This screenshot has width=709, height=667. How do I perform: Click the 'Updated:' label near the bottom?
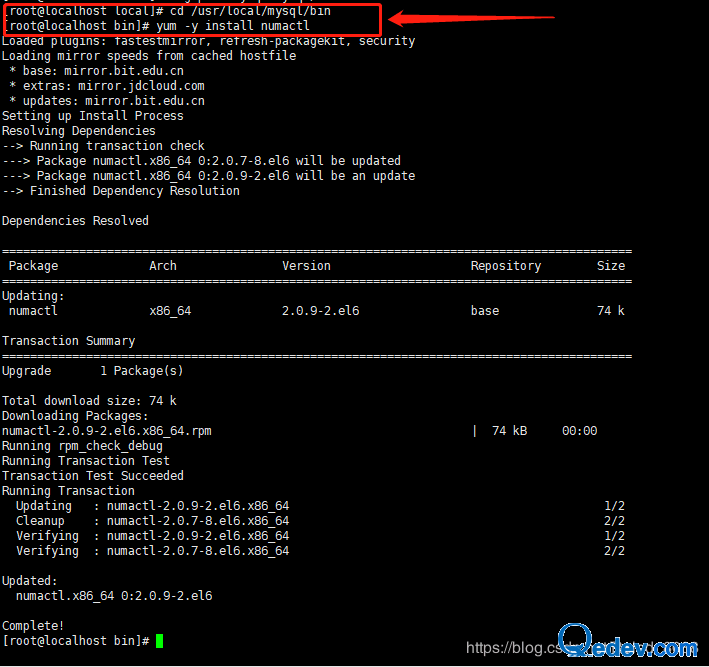[x=30, y=581]
